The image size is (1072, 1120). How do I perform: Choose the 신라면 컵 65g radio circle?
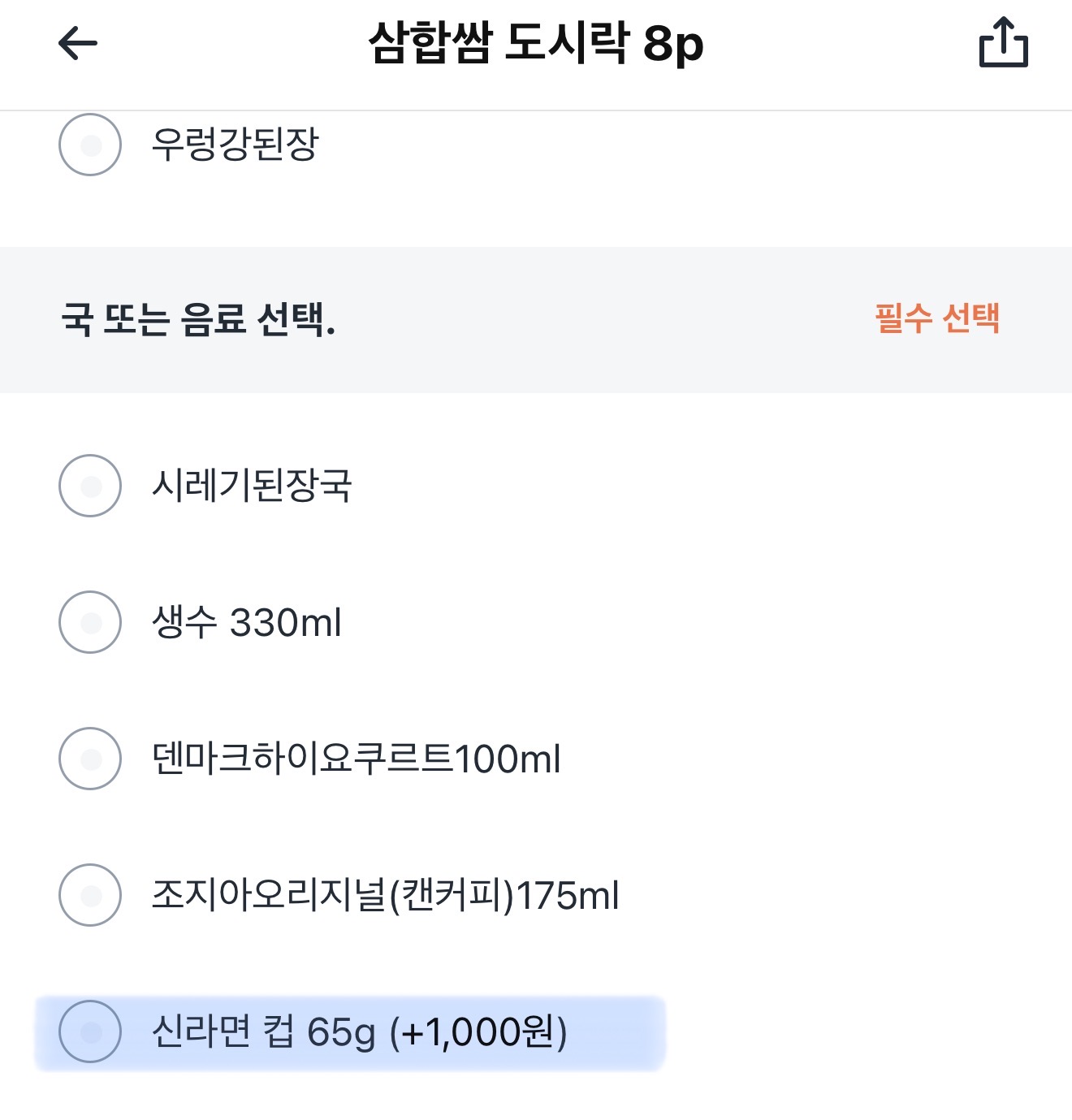click(90, 1031)
